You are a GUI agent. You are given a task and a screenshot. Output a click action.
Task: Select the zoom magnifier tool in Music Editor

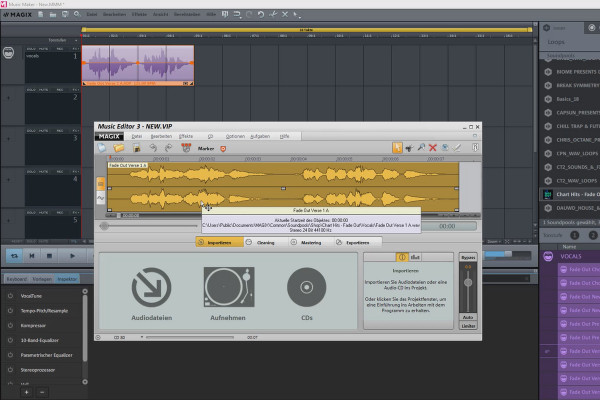click(x=421, y=147)
